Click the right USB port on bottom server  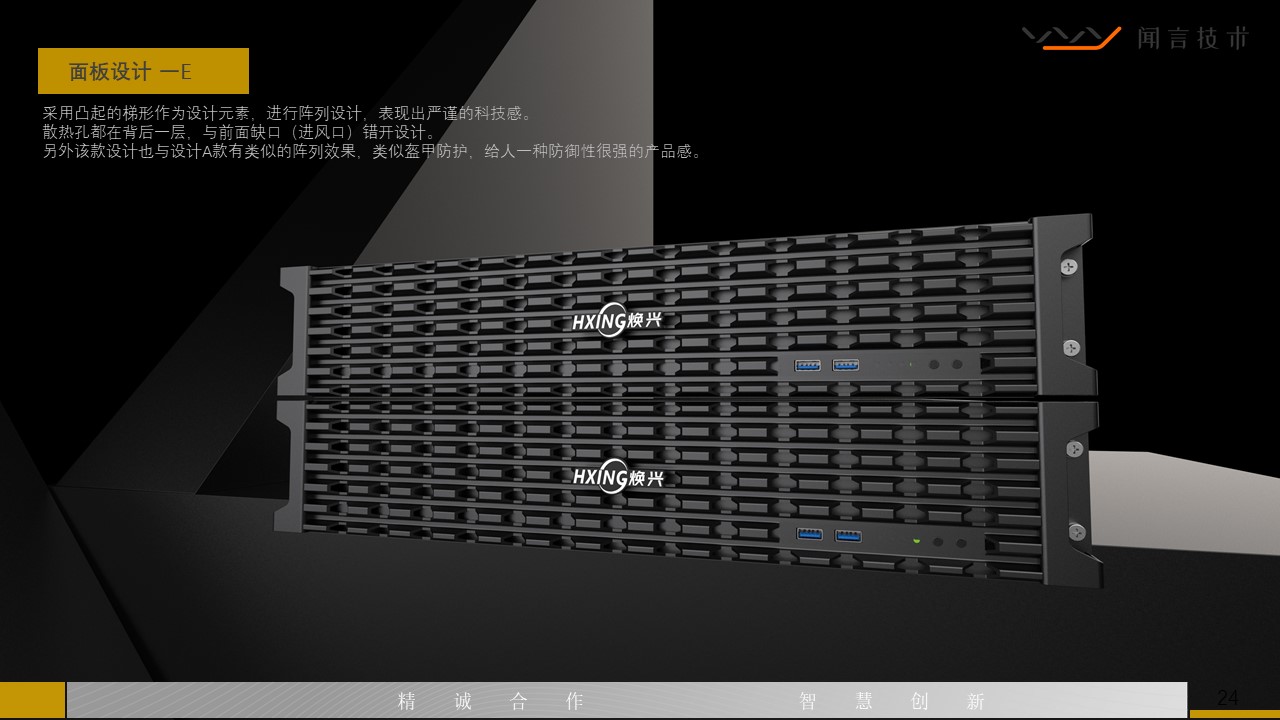click(x=848, y=537)
